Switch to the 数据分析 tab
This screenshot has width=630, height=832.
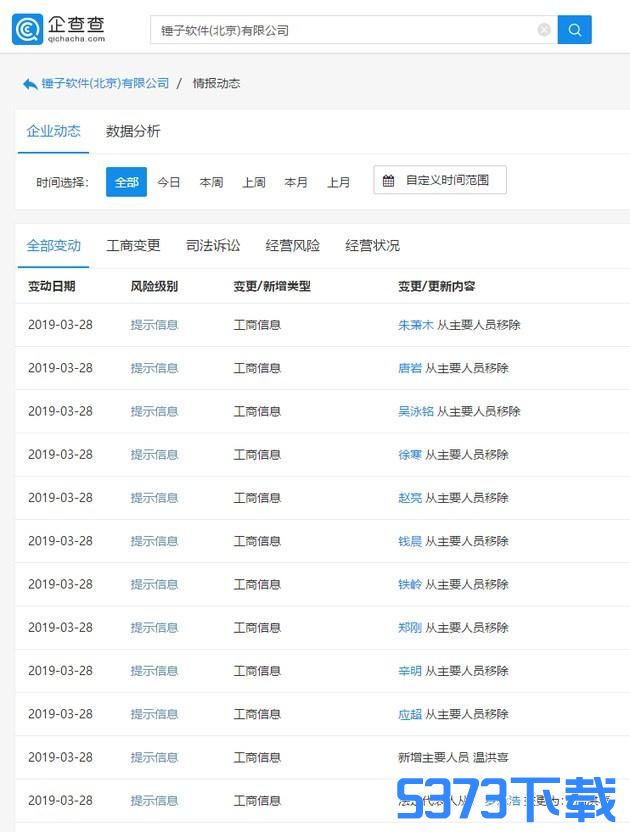tap(133, 131)
